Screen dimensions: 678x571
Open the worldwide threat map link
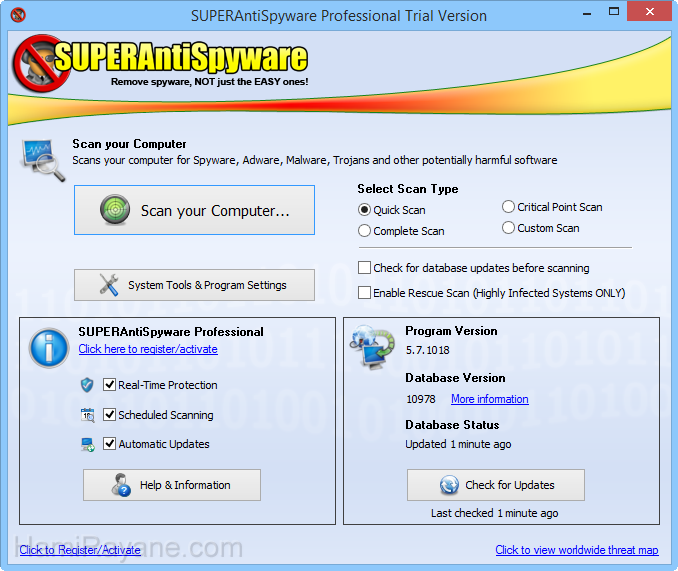[x=576, y=550]
